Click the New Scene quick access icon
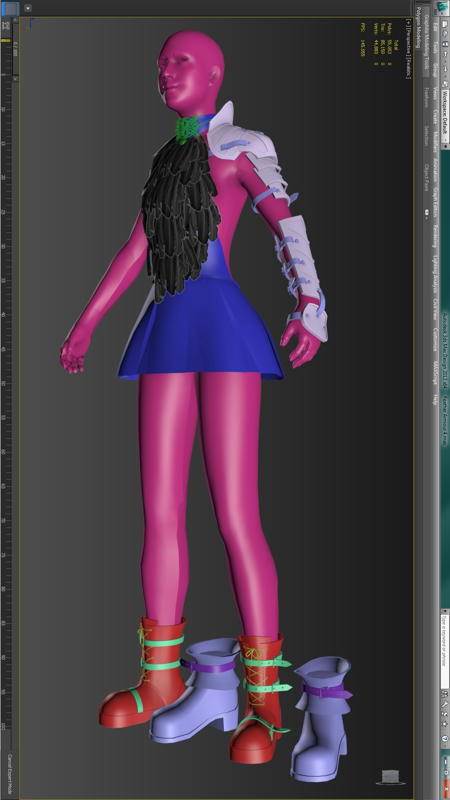This screenshot has height=800, width=450. click(x=444, y=24)
